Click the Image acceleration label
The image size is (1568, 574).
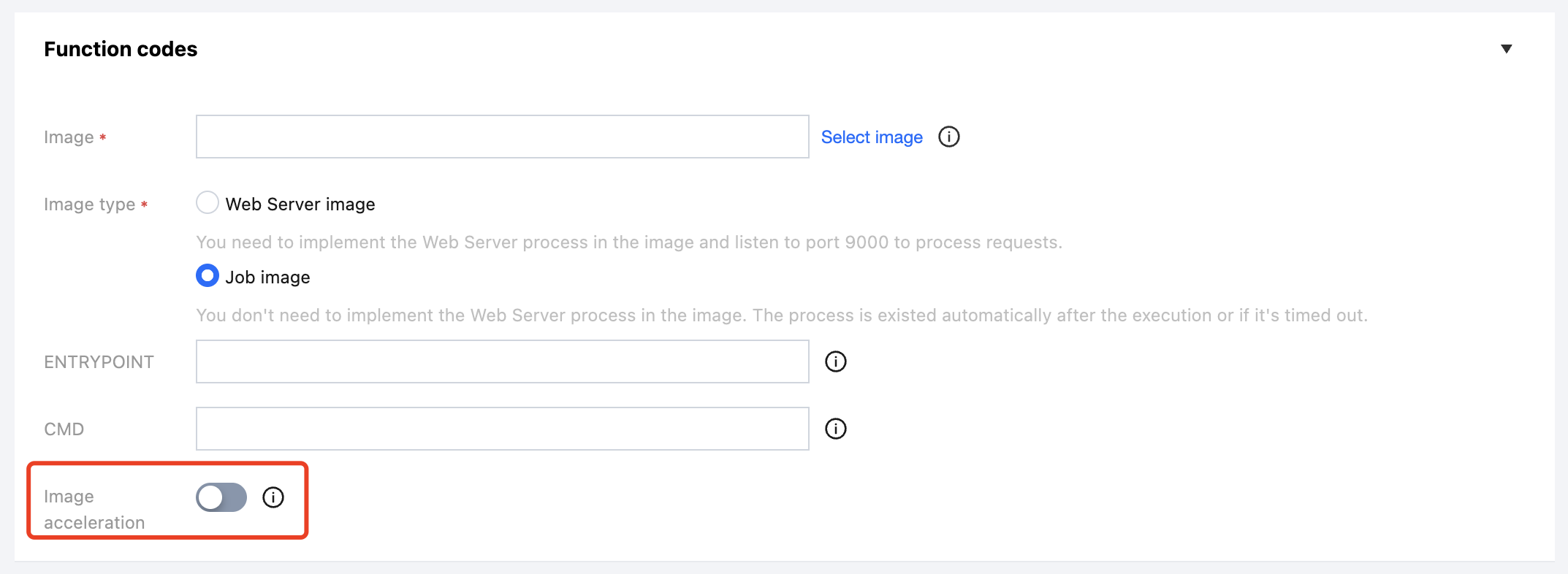(94, 509)
